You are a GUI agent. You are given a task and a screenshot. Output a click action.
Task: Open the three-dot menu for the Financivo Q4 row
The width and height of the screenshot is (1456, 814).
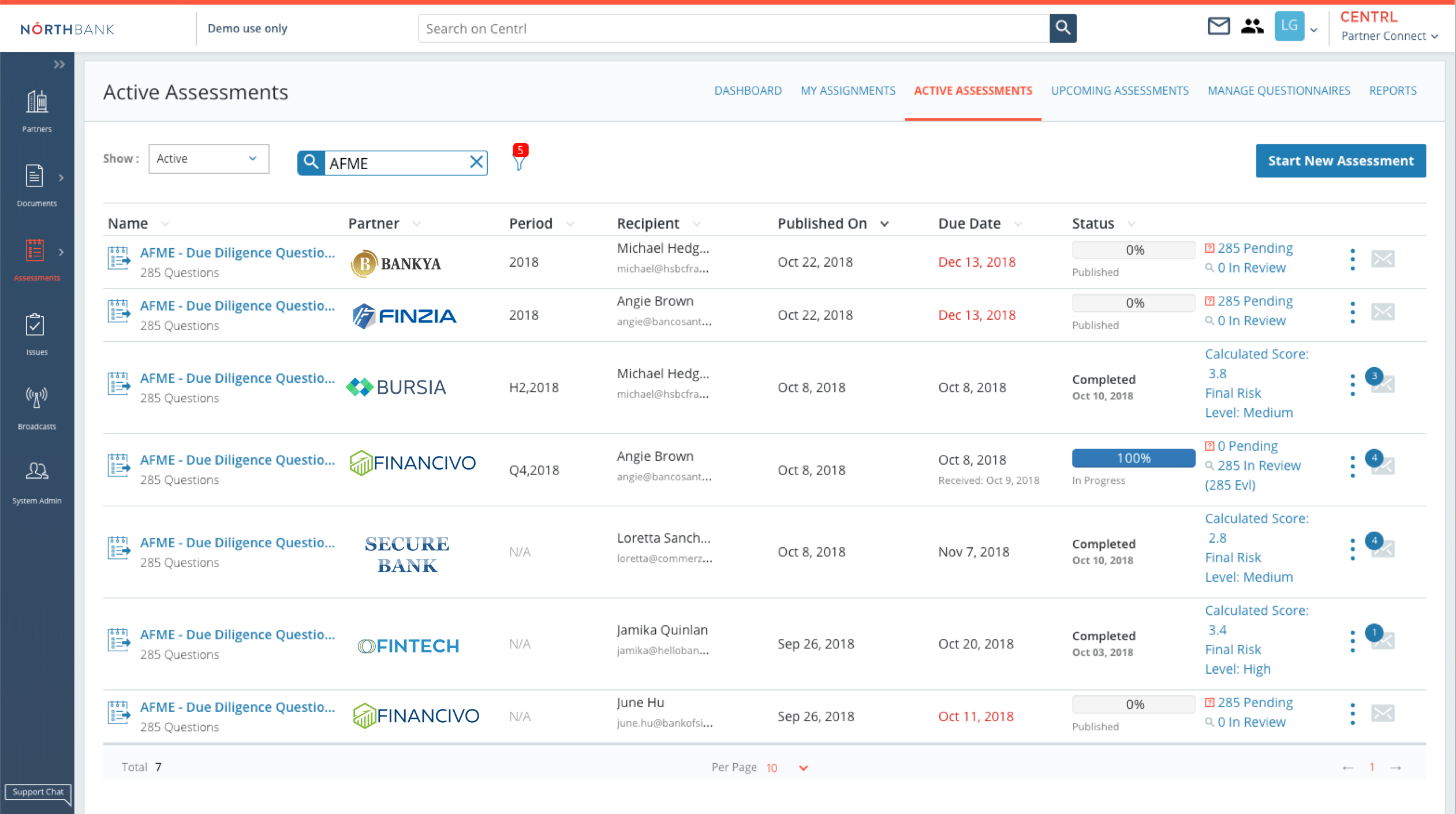[1353, 467]
